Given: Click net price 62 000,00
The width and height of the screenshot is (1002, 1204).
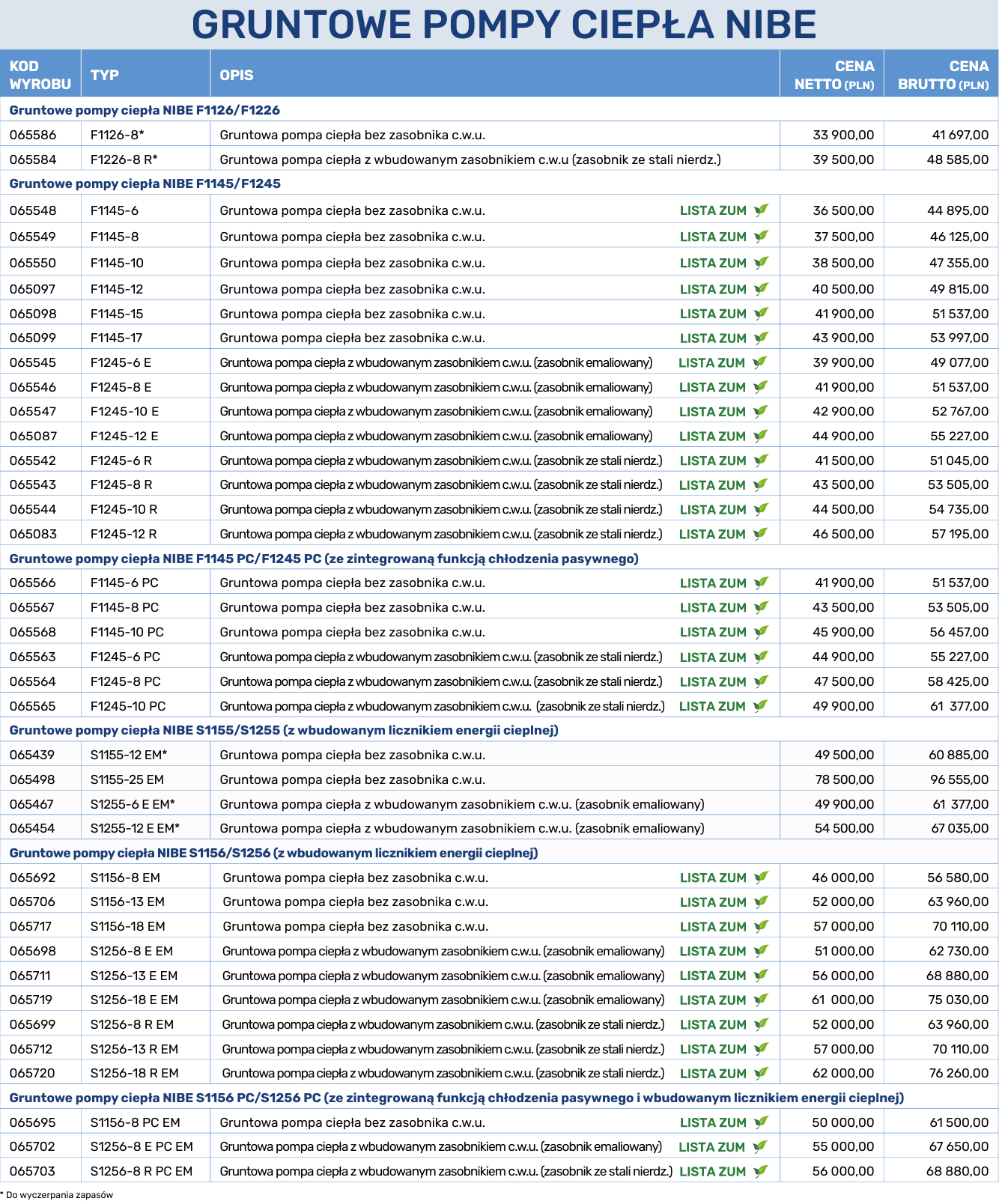Looking at the screenshot, I should tap(843, 1073).
